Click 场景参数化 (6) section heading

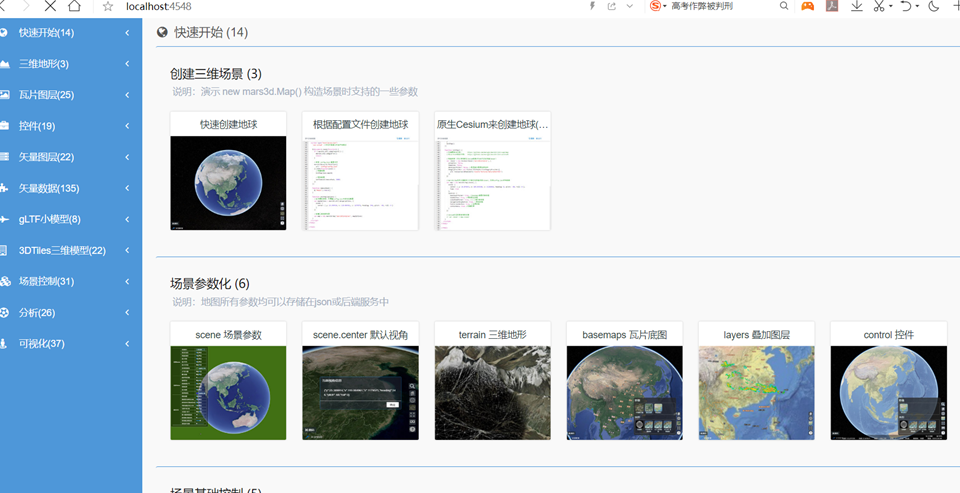coord(210,284)
